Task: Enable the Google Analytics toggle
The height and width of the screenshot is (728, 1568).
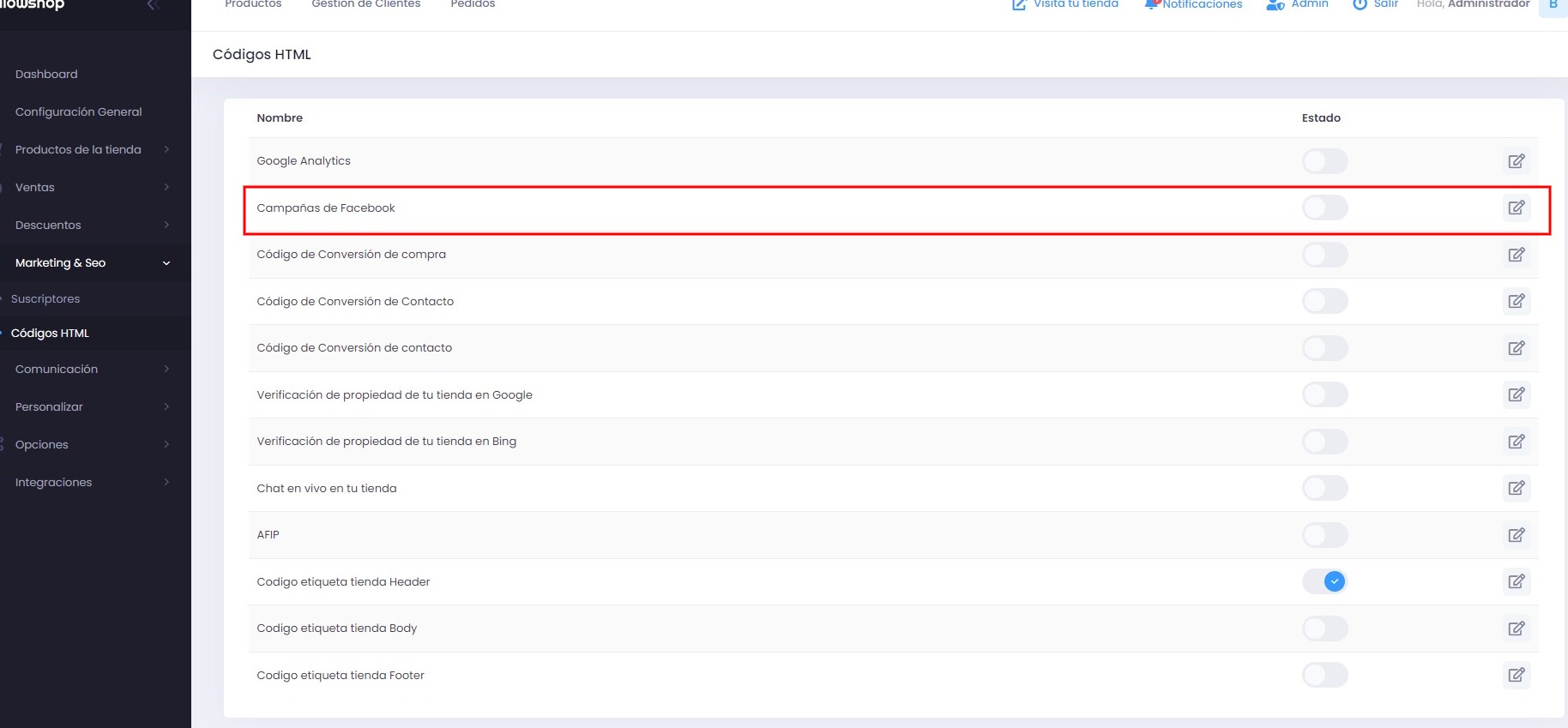Action: coord(1324,161)
